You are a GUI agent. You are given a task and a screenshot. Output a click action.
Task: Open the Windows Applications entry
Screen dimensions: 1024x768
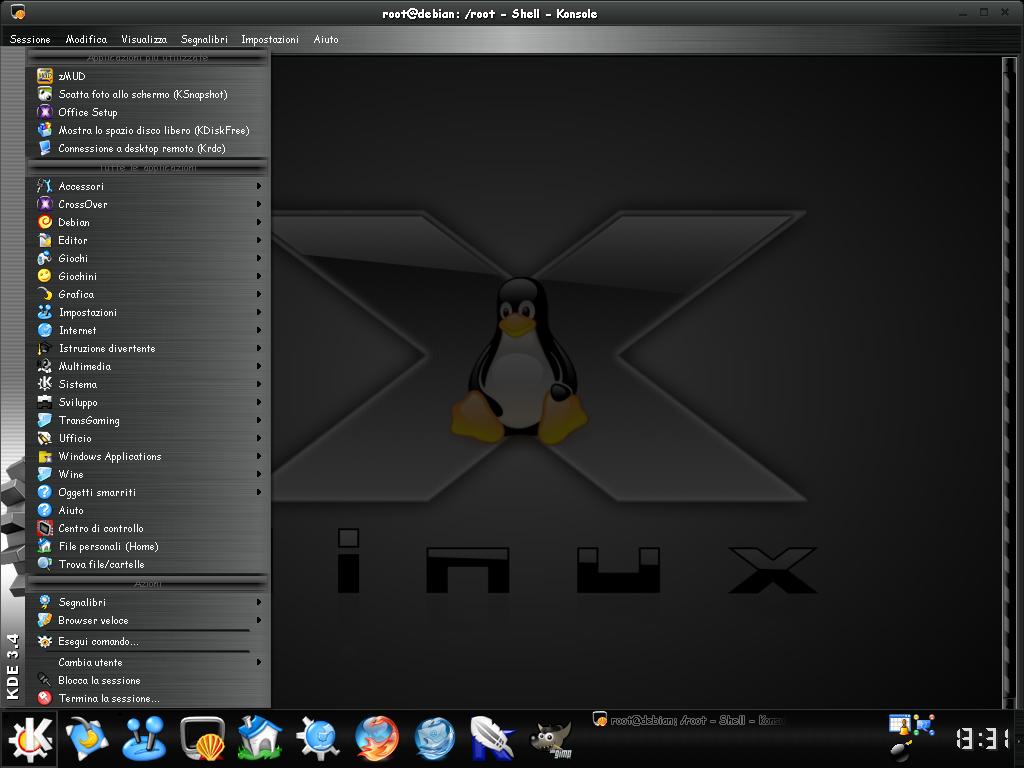pyautogui.click(x=148, y=456)
